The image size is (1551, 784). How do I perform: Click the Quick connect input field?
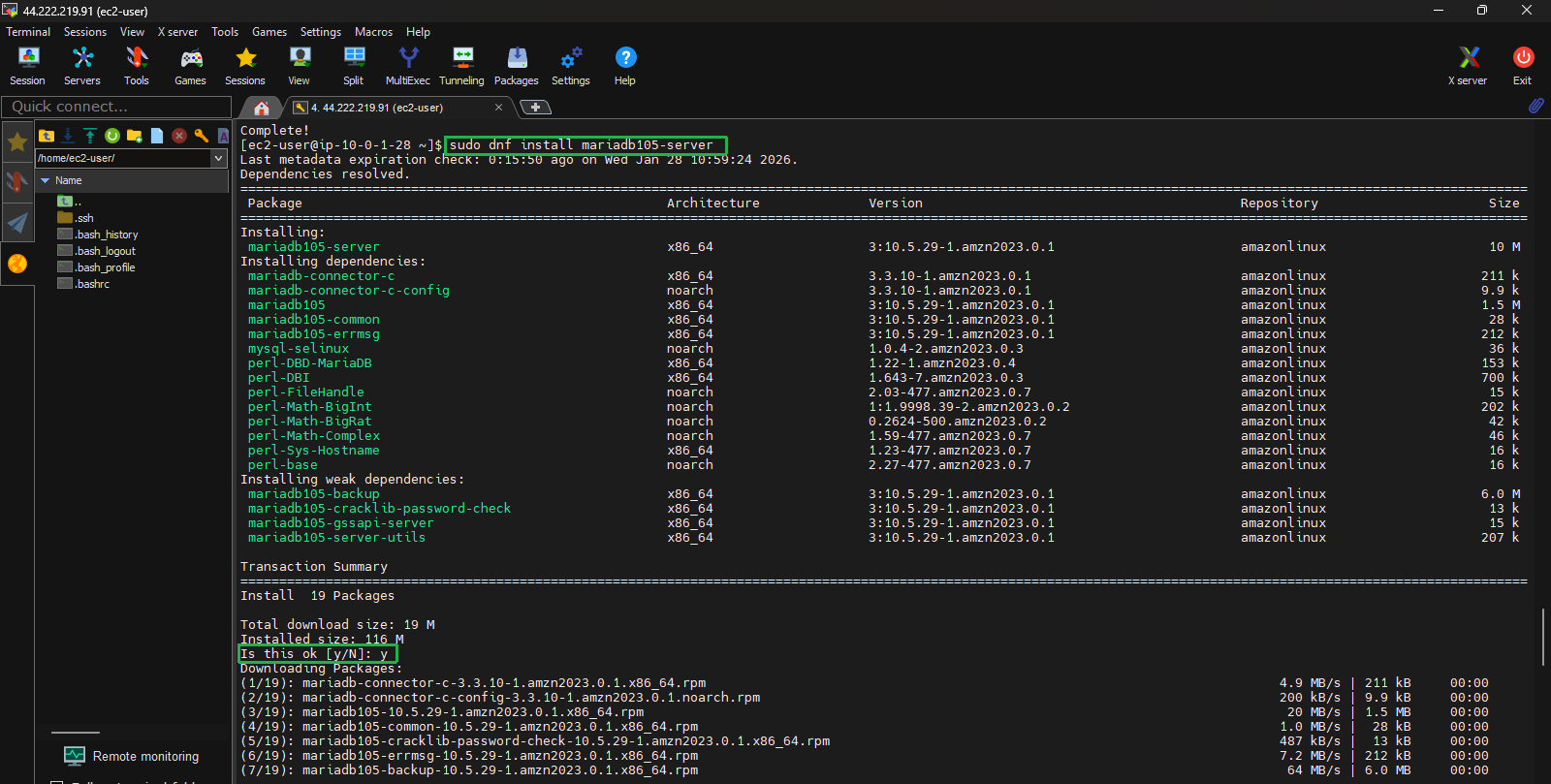tap(116, 107)
